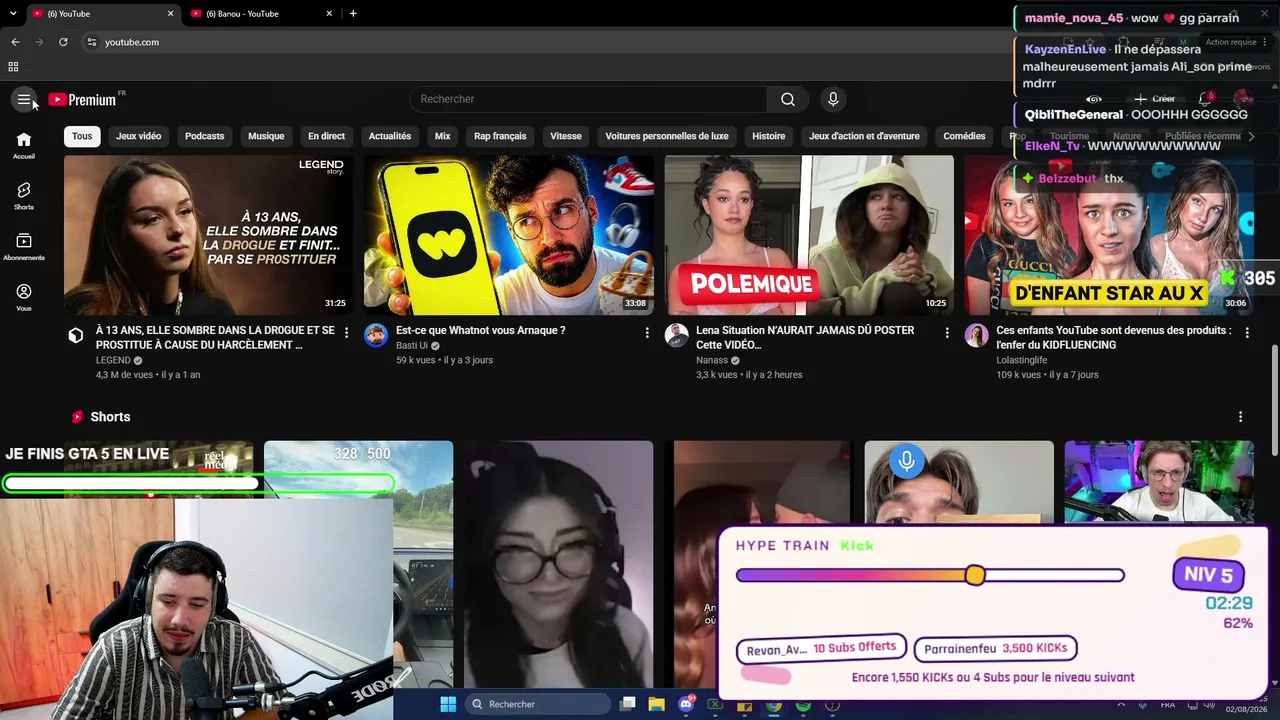Viewport: 1280px width, 720px height.
Task: Start voice search with the microphone
Action: (832, 99)
